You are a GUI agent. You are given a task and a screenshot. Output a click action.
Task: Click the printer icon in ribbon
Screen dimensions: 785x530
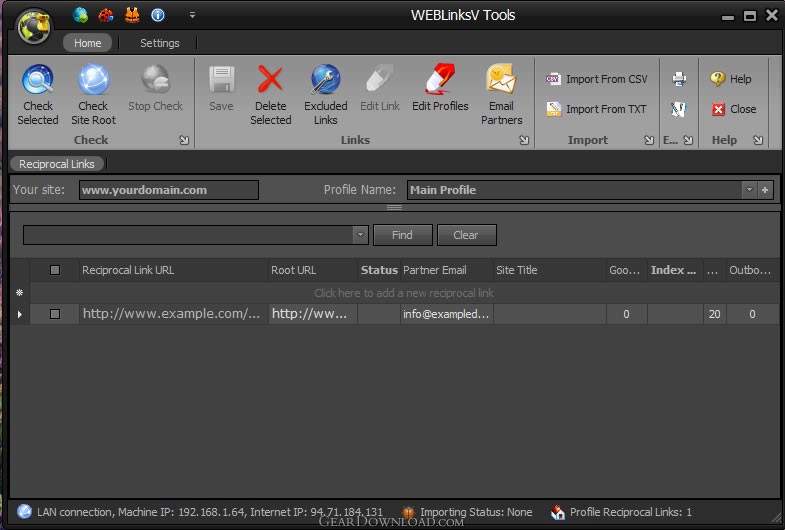tap(678, 79)
